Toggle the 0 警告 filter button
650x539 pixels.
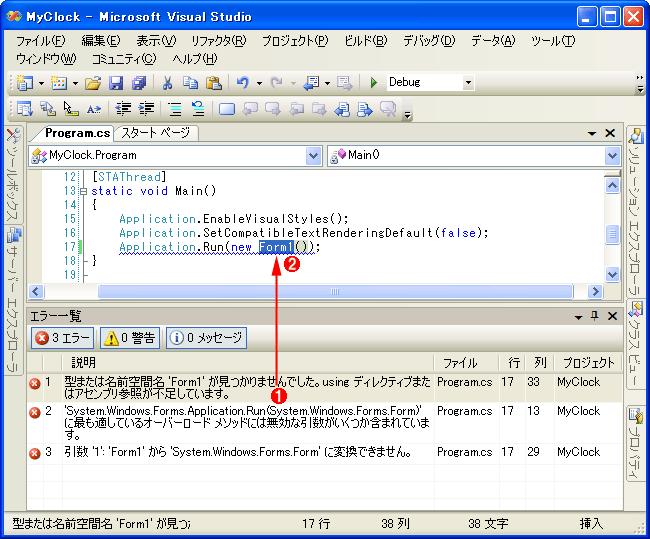click(x=130, y=338)
